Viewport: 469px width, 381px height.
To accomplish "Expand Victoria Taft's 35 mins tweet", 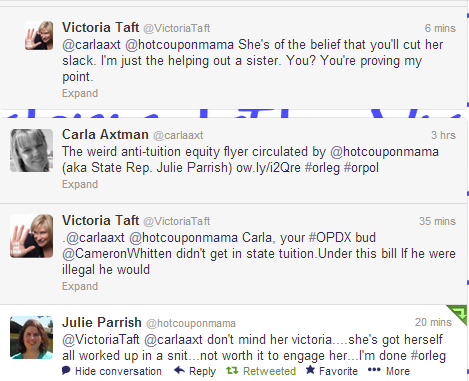I will 80,286.
